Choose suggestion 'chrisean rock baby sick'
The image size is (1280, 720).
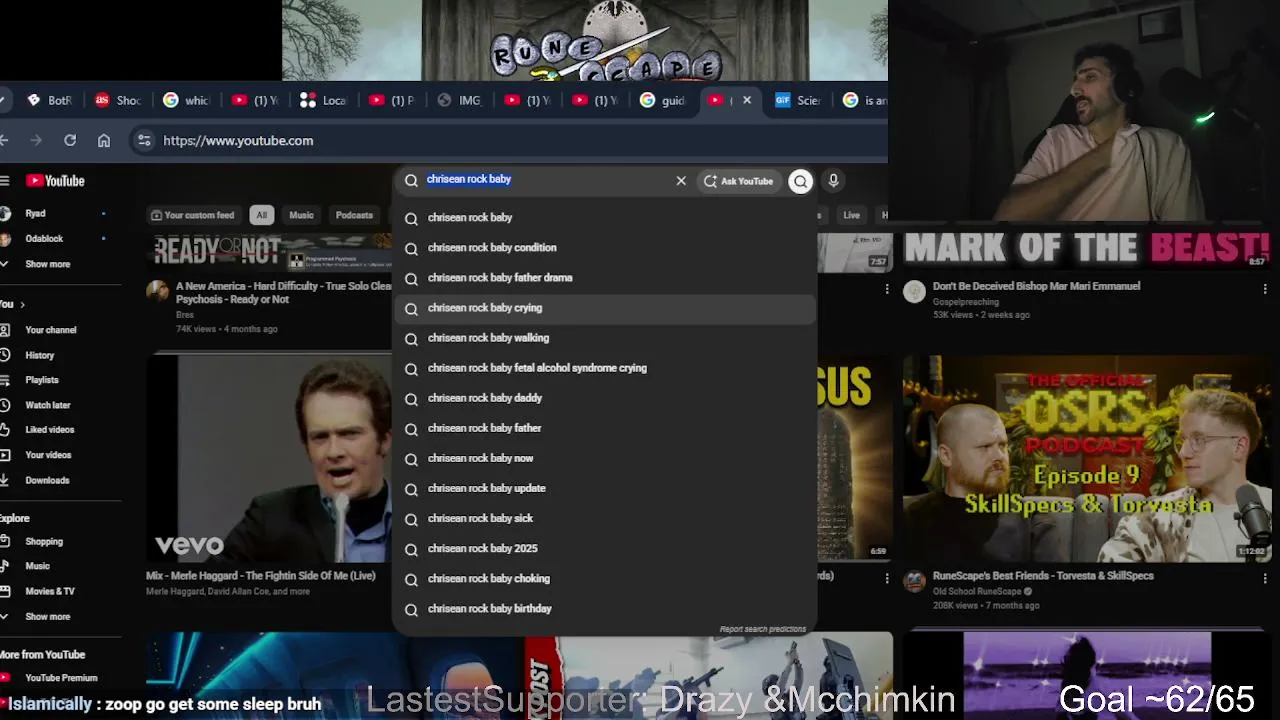[x=606, y=518]
